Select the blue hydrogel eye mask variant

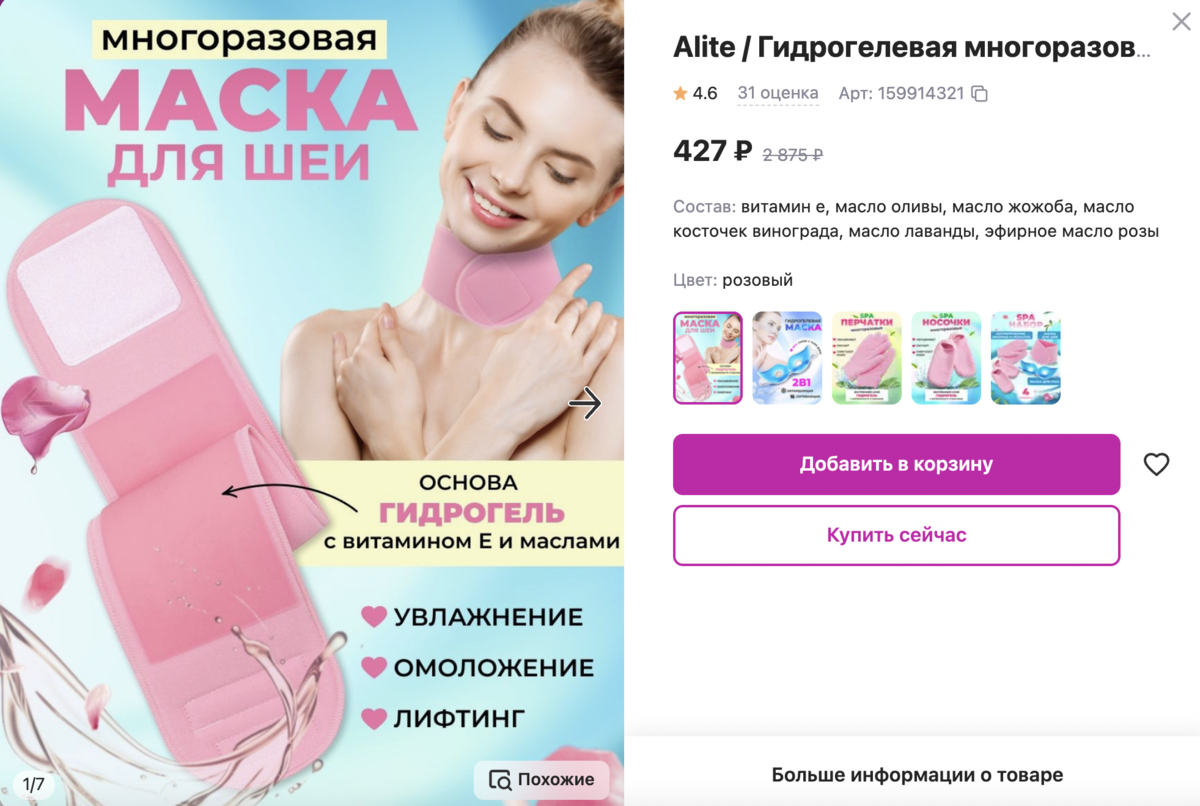click(787, 358)
